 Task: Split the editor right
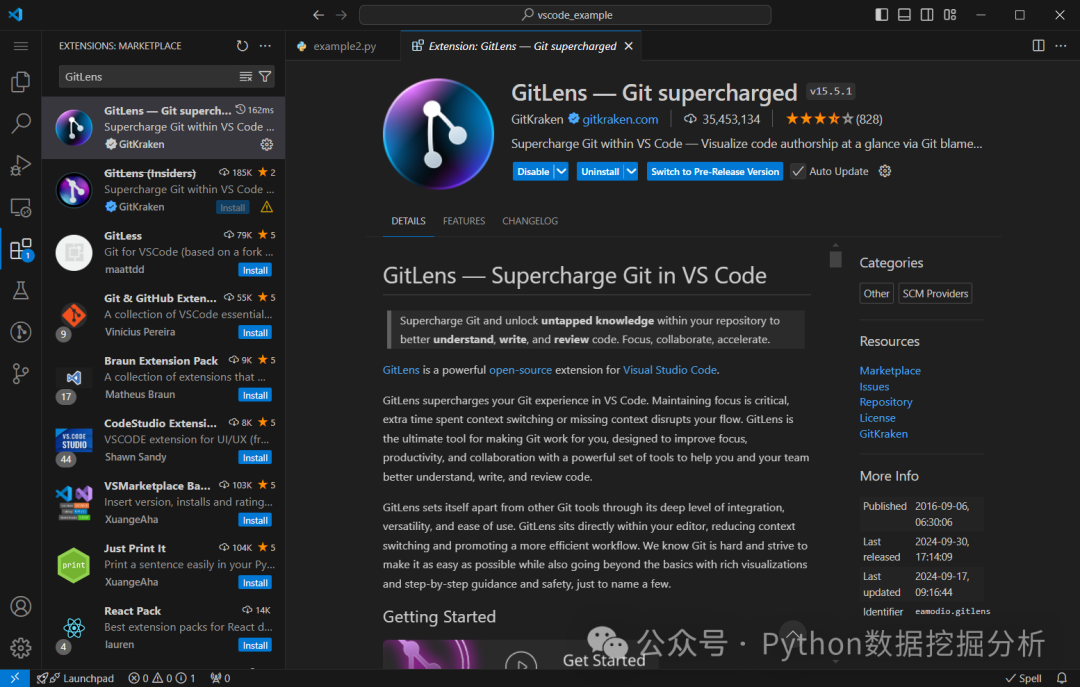1039,46
